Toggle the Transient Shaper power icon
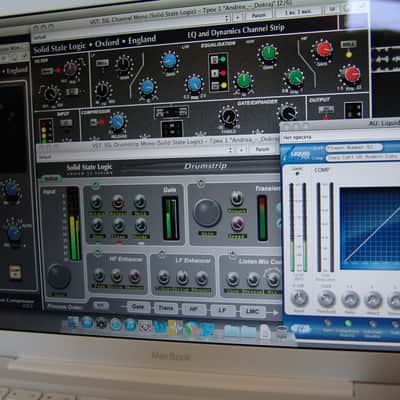400x400 pixels. (201, 184)
